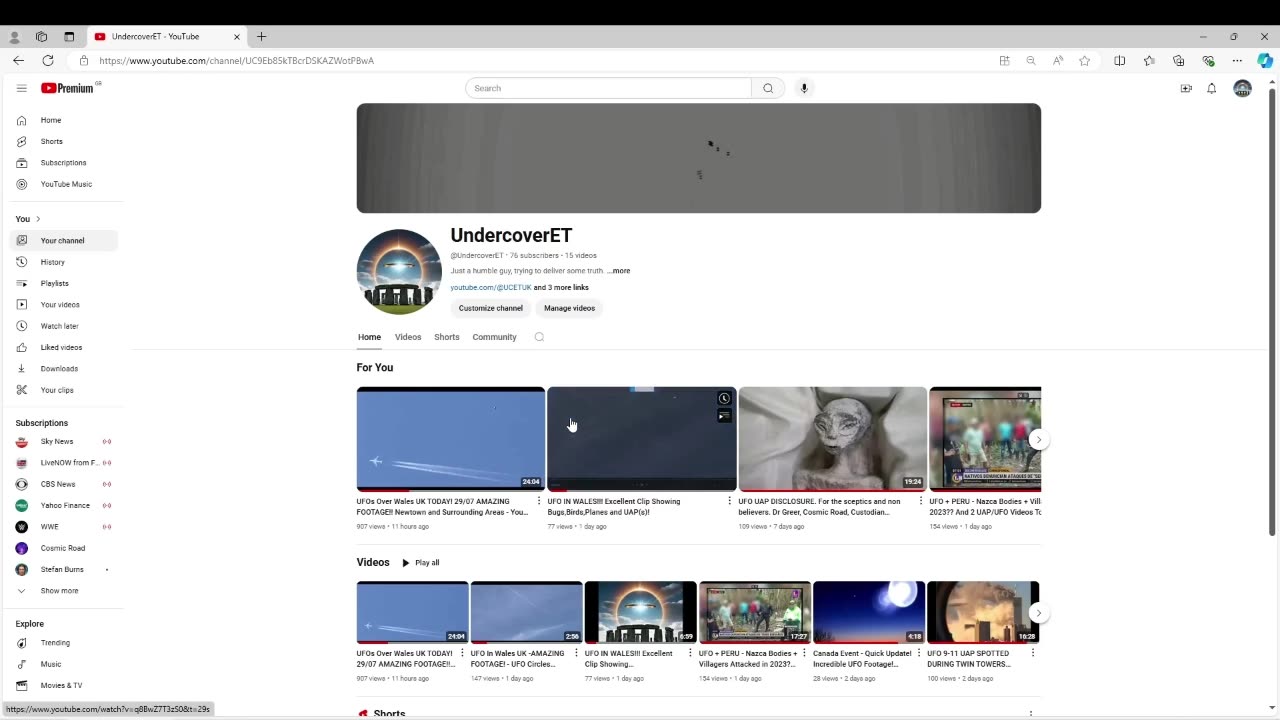The height and width of the screenshot is (720, 1280).
Task: Select the UndercoverET browser tab
Action: tap(167, 36)
